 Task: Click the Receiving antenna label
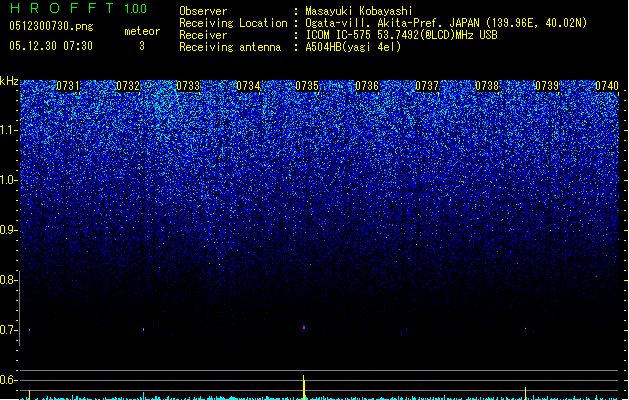point(230,47)
